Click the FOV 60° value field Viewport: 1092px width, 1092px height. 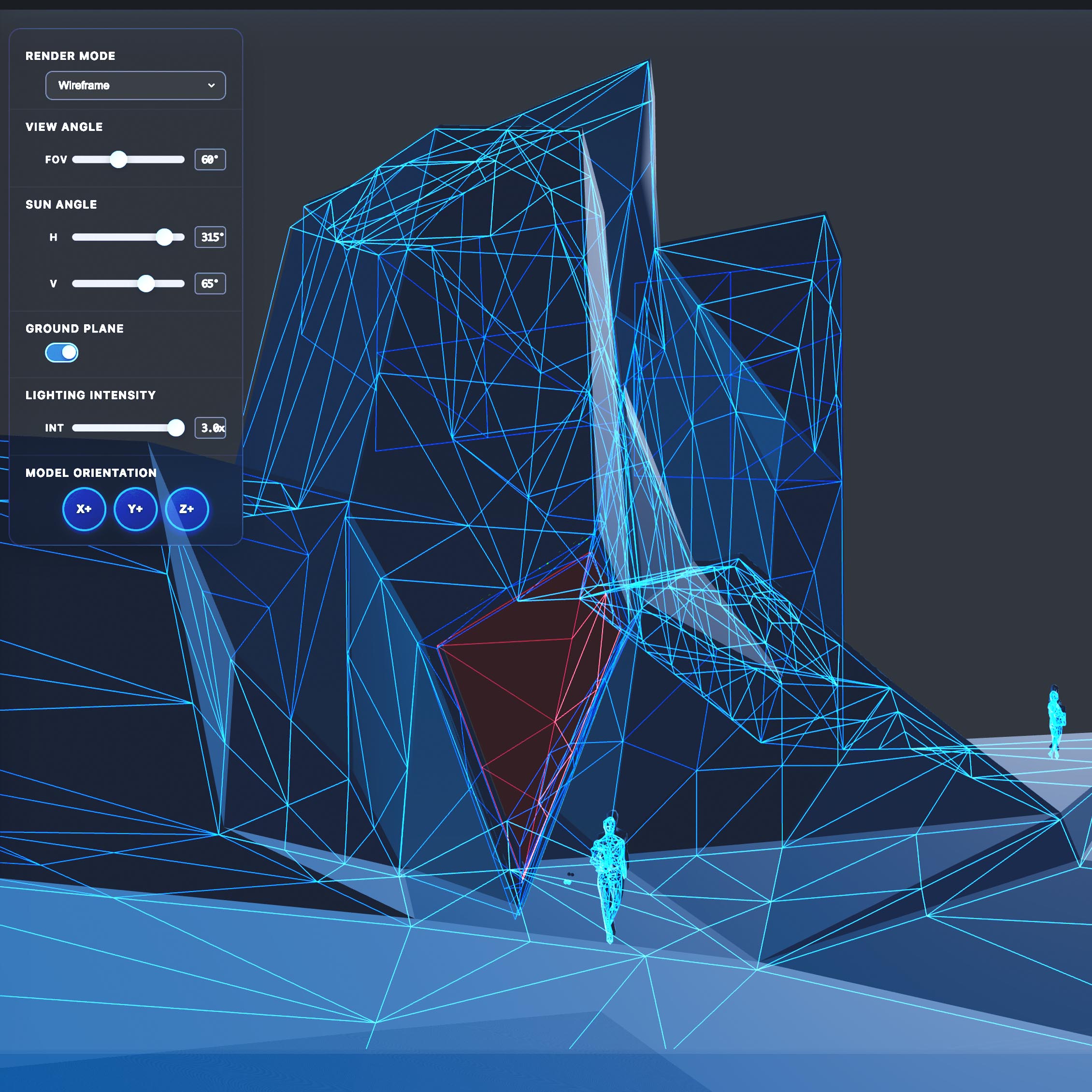click(x=210, y=159)
